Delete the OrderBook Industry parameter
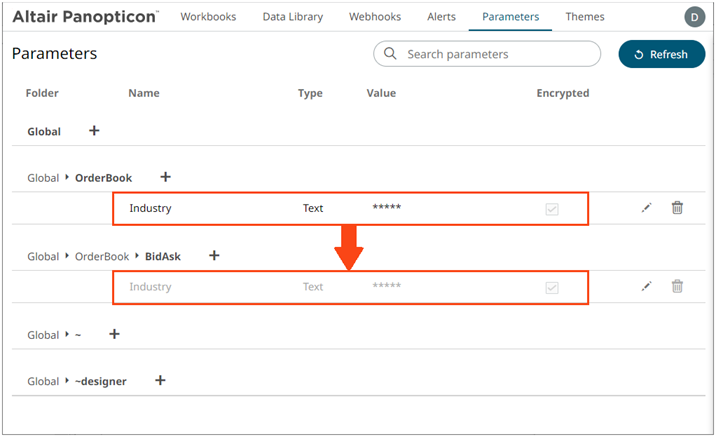Viewport: 716px width, 437px height. (677, 208)
